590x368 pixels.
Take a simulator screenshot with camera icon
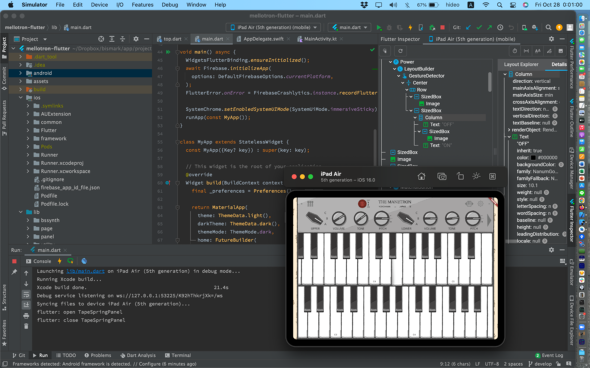pyautogui.click(x=442, y=176)
